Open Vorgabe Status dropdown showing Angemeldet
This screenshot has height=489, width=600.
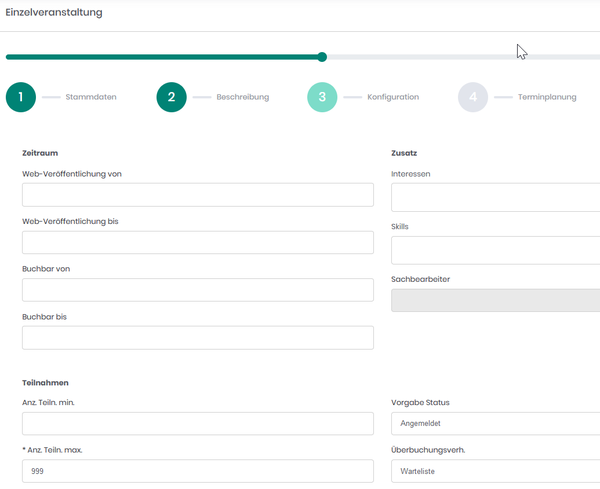coord(496,424)
